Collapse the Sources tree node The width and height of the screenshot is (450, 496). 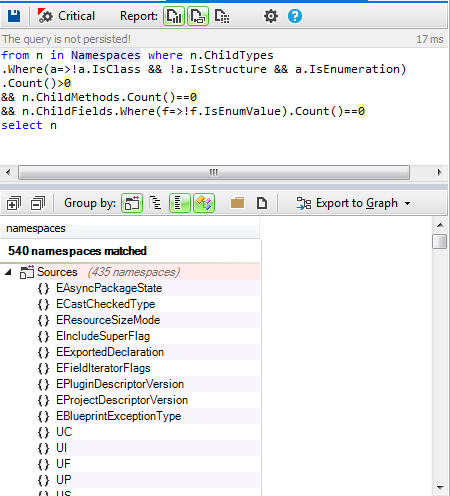pyautogui.click(x=8, y=272)
